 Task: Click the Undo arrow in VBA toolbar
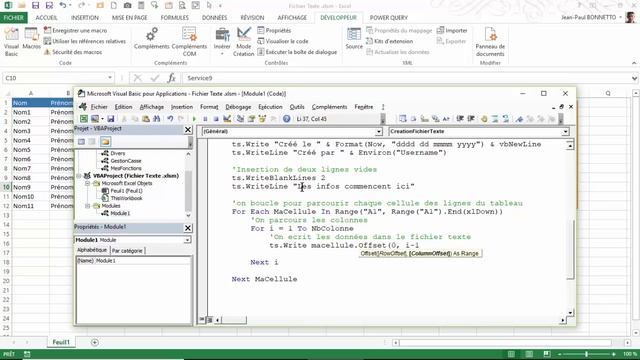pos(170,119)
